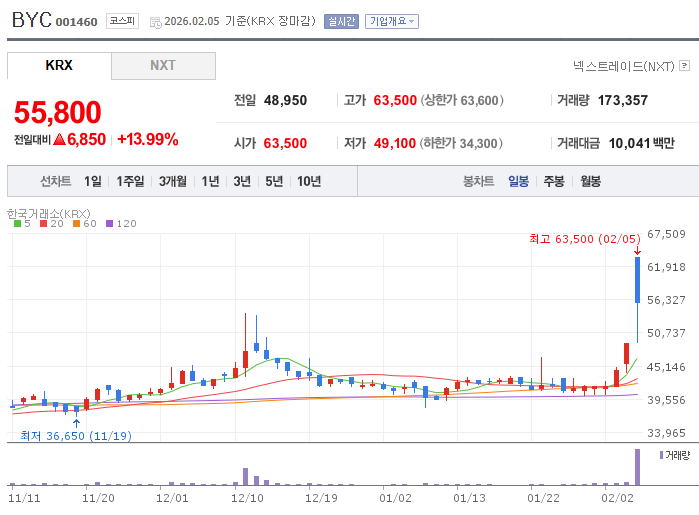Click the red 20-day moving average swatch
699x515 pixels.
pyautogui.click(x=43, y=223)
